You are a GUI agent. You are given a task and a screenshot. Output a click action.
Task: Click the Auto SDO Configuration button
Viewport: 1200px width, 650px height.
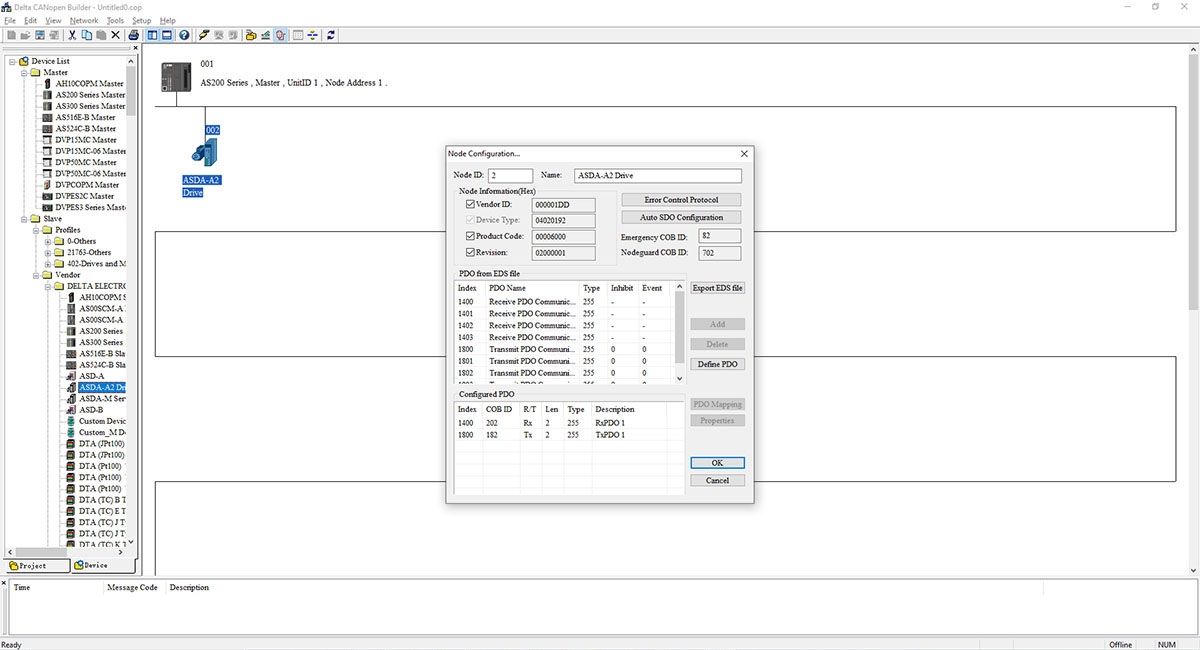pyautogui.click(x=681, y=217)
